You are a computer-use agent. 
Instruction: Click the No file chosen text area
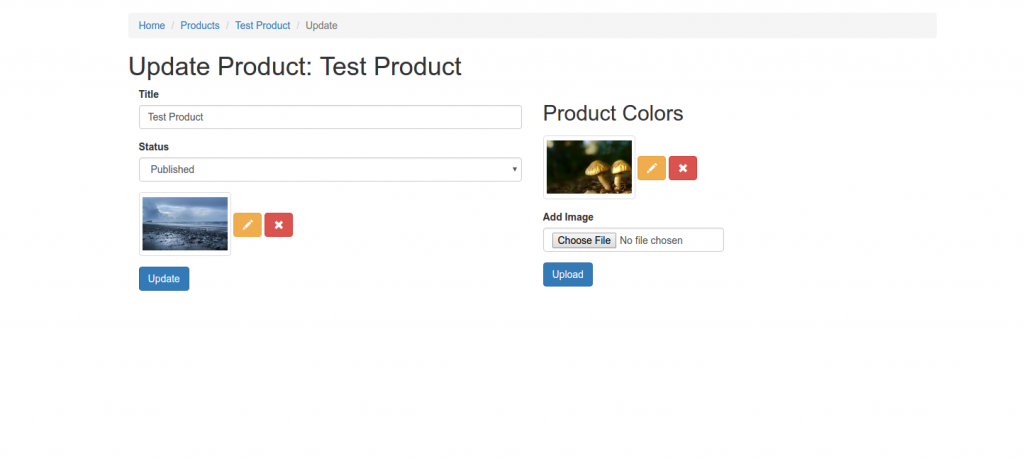tap(651, 240)
